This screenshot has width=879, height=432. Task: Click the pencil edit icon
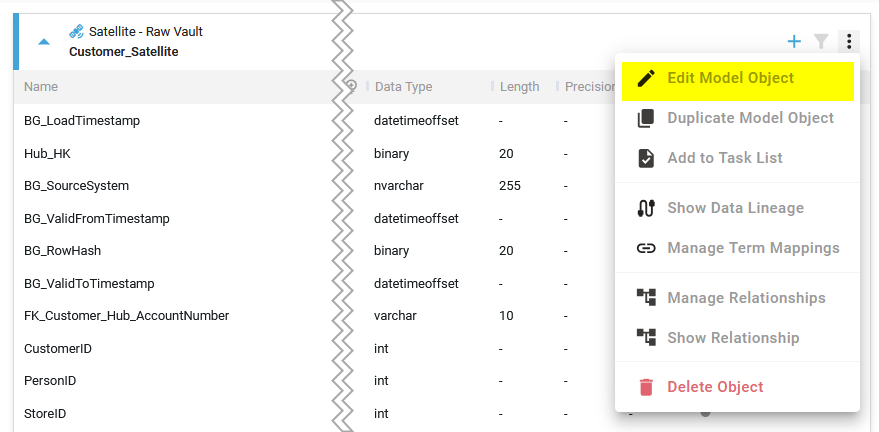pyautogui.click(x=646, y=78)
